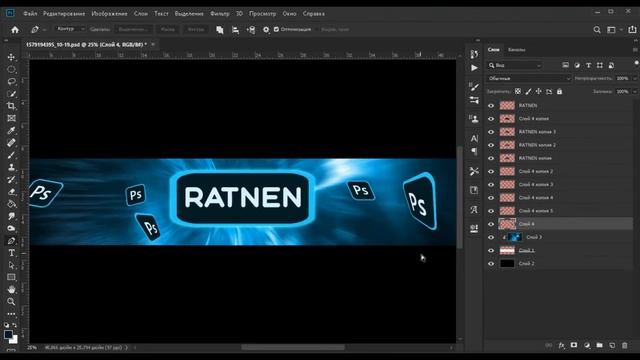
Task: Click the new group folder icon
Action: [x=599, y=345]
